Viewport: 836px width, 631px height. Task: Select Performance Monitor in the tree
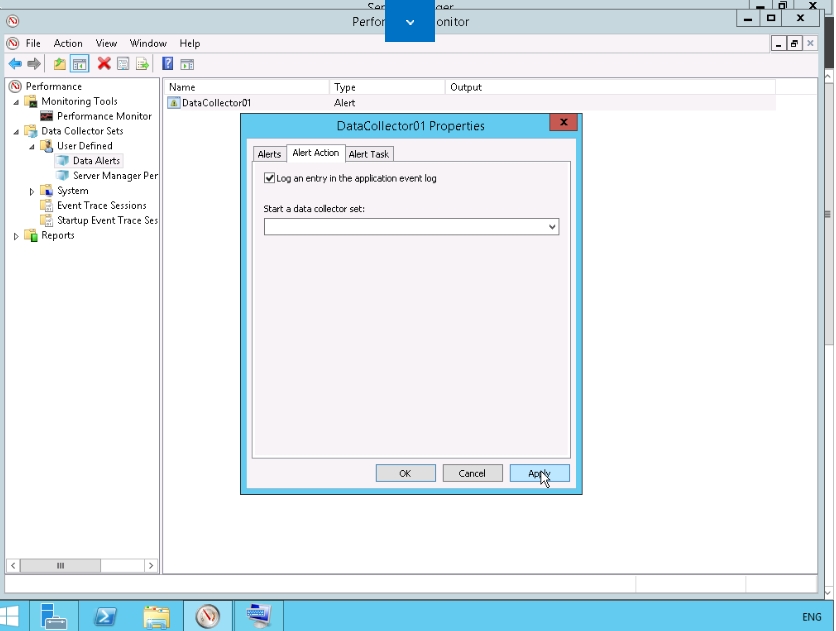104,116
